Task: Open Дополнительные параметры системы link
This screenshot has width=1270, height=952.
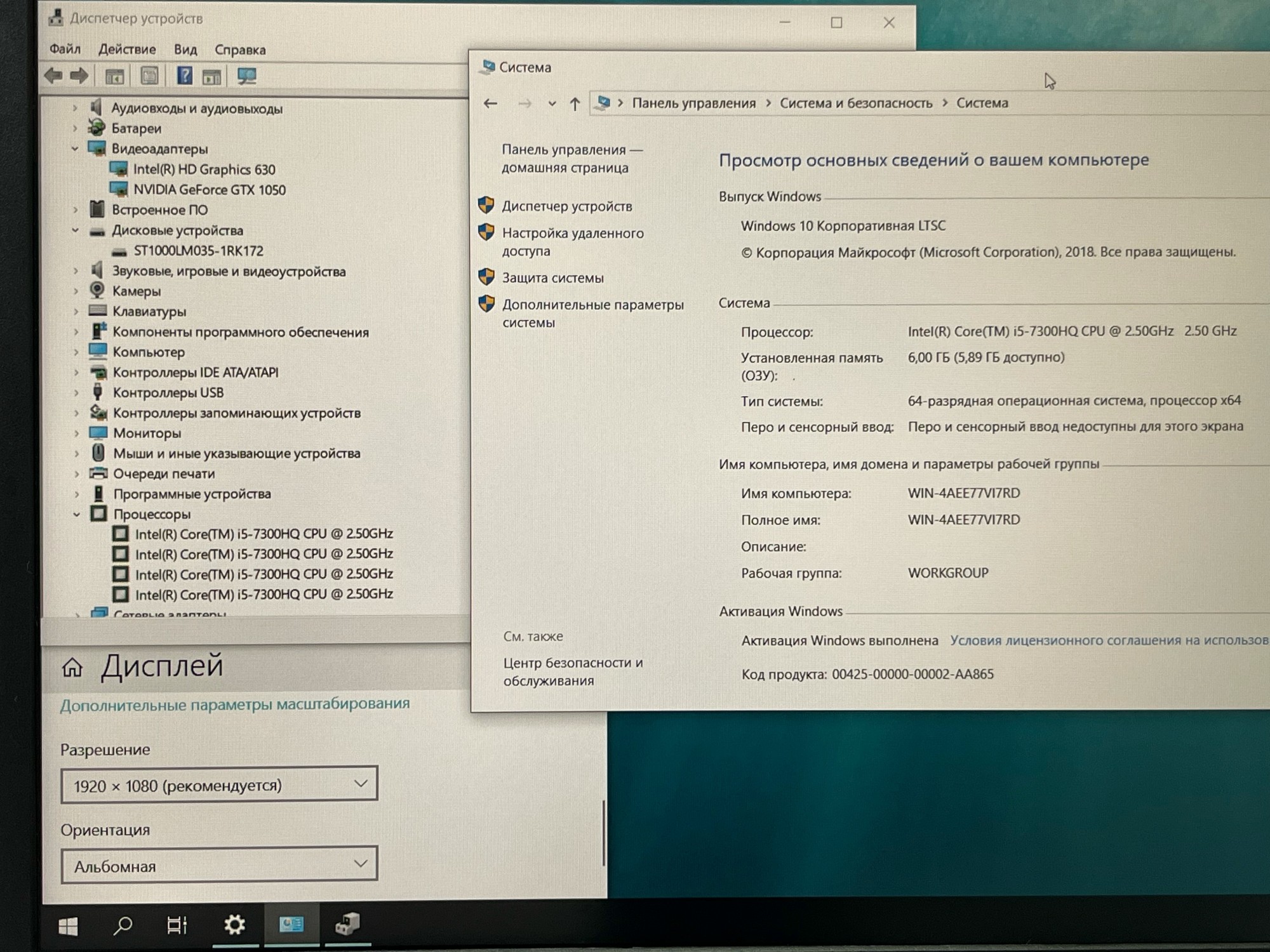Action: (x=593, y=313)
